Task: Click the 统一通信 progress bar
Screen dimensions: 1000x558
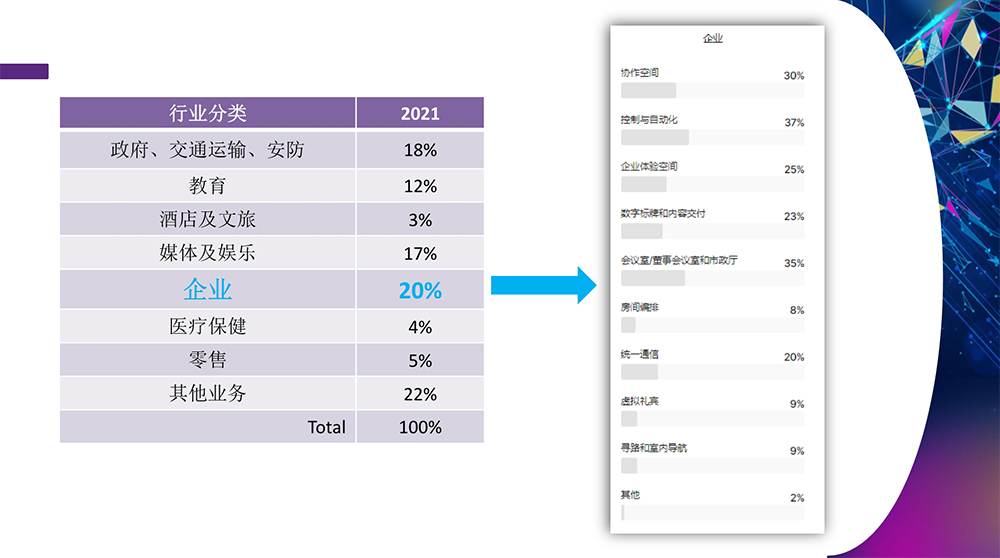Action: pos(712,372)
